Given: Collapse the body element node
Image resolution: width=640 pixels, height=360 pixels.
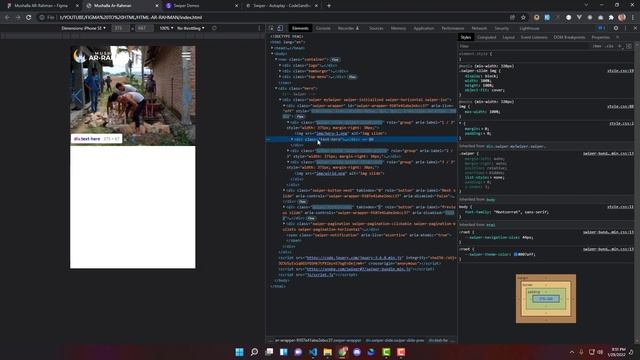Looking at the screenshot, I should pyautogui.click(x=272, y=53).
